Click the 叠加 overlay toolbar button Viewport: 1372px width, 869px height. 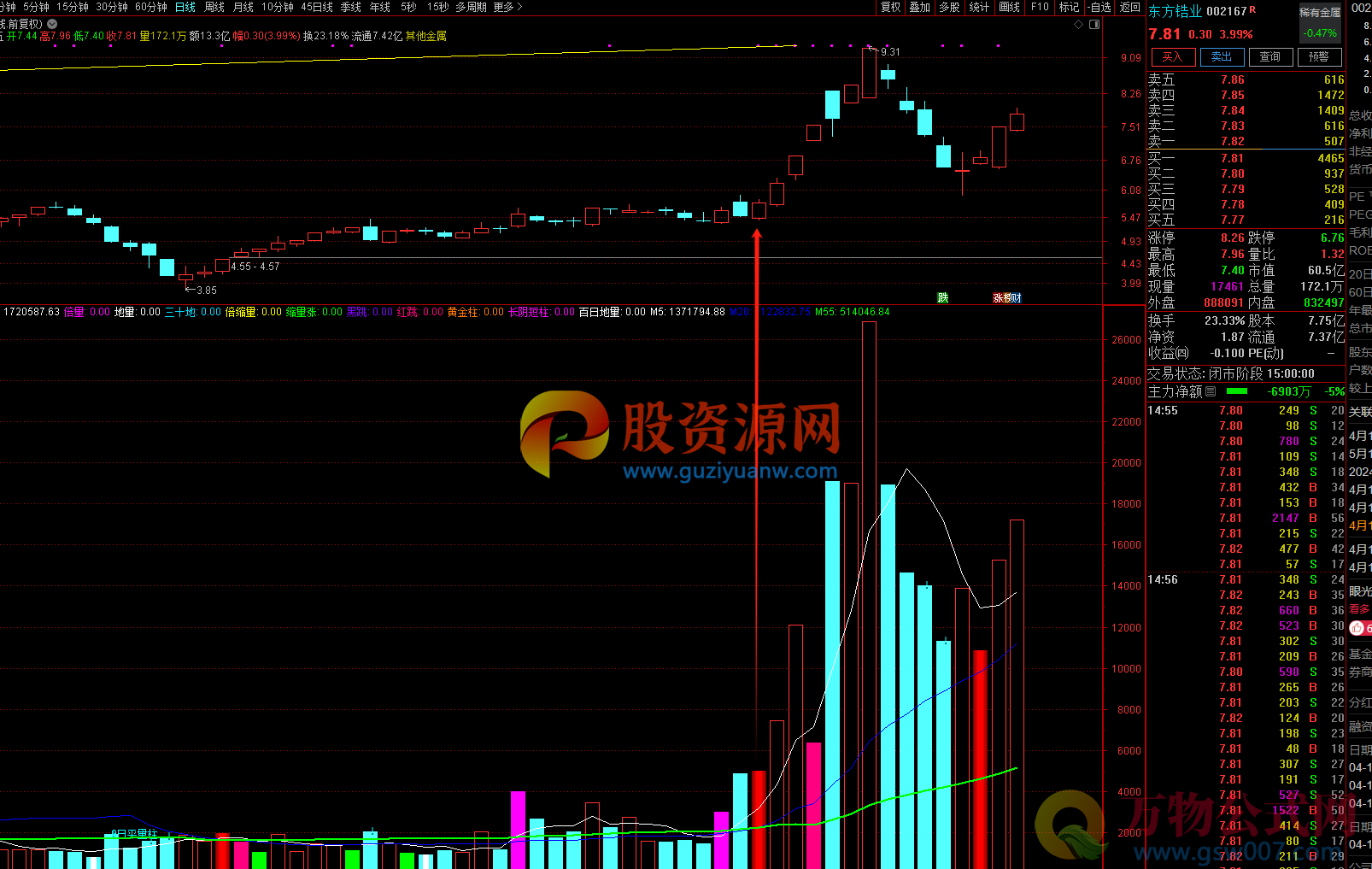[x=920, y=7]
